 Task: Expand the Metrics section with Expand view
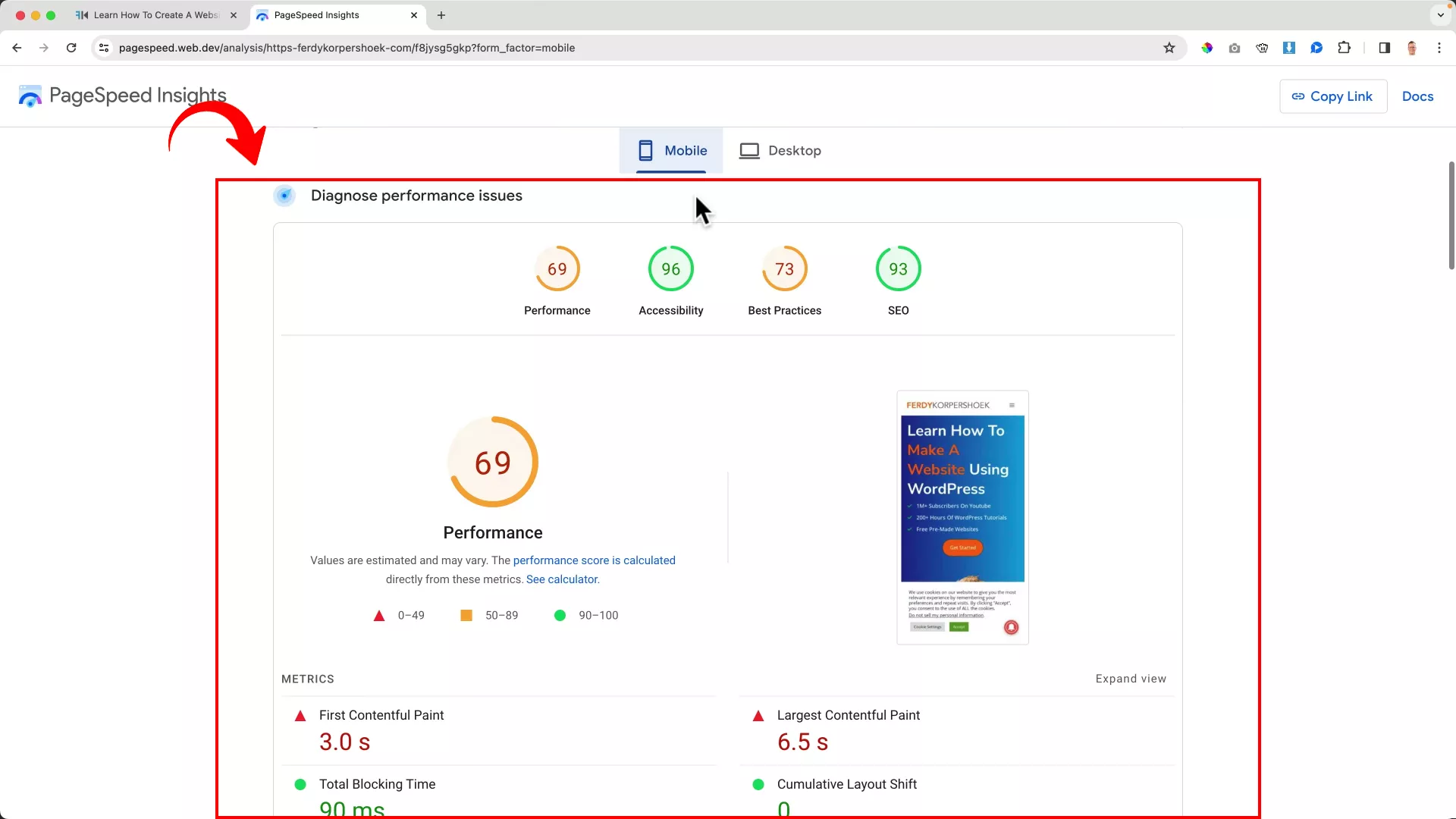1130,679
